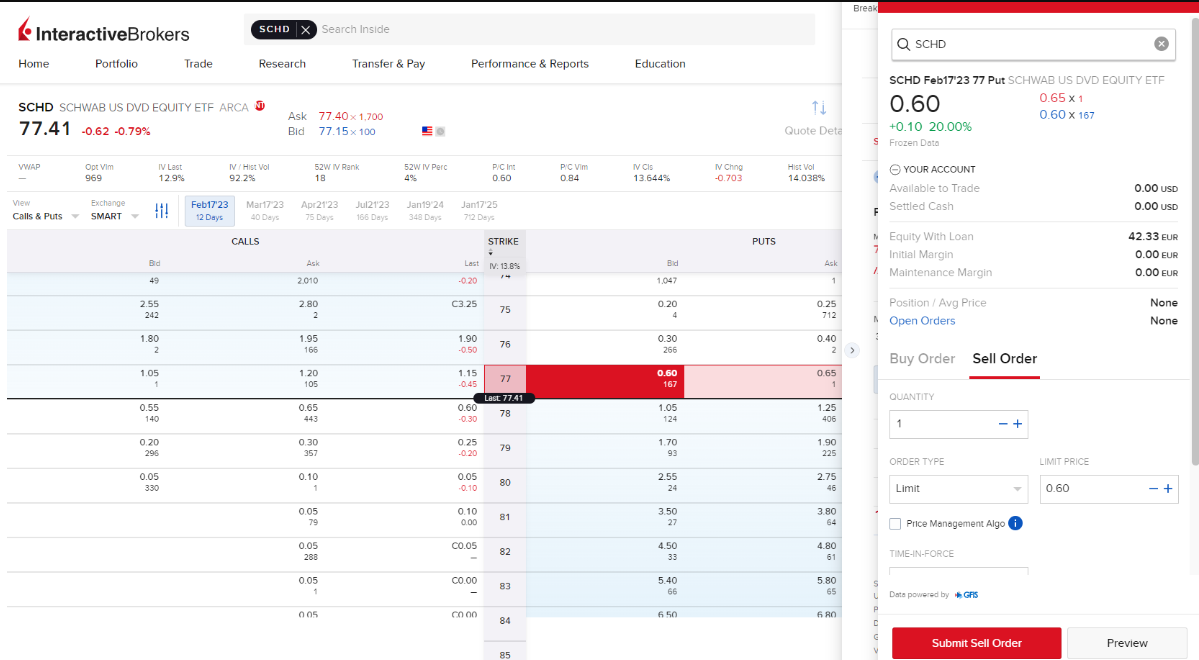This screenshot has width=1199, height=660.
Task: Switch to the Buy Order tab
Action: [922, 359]
